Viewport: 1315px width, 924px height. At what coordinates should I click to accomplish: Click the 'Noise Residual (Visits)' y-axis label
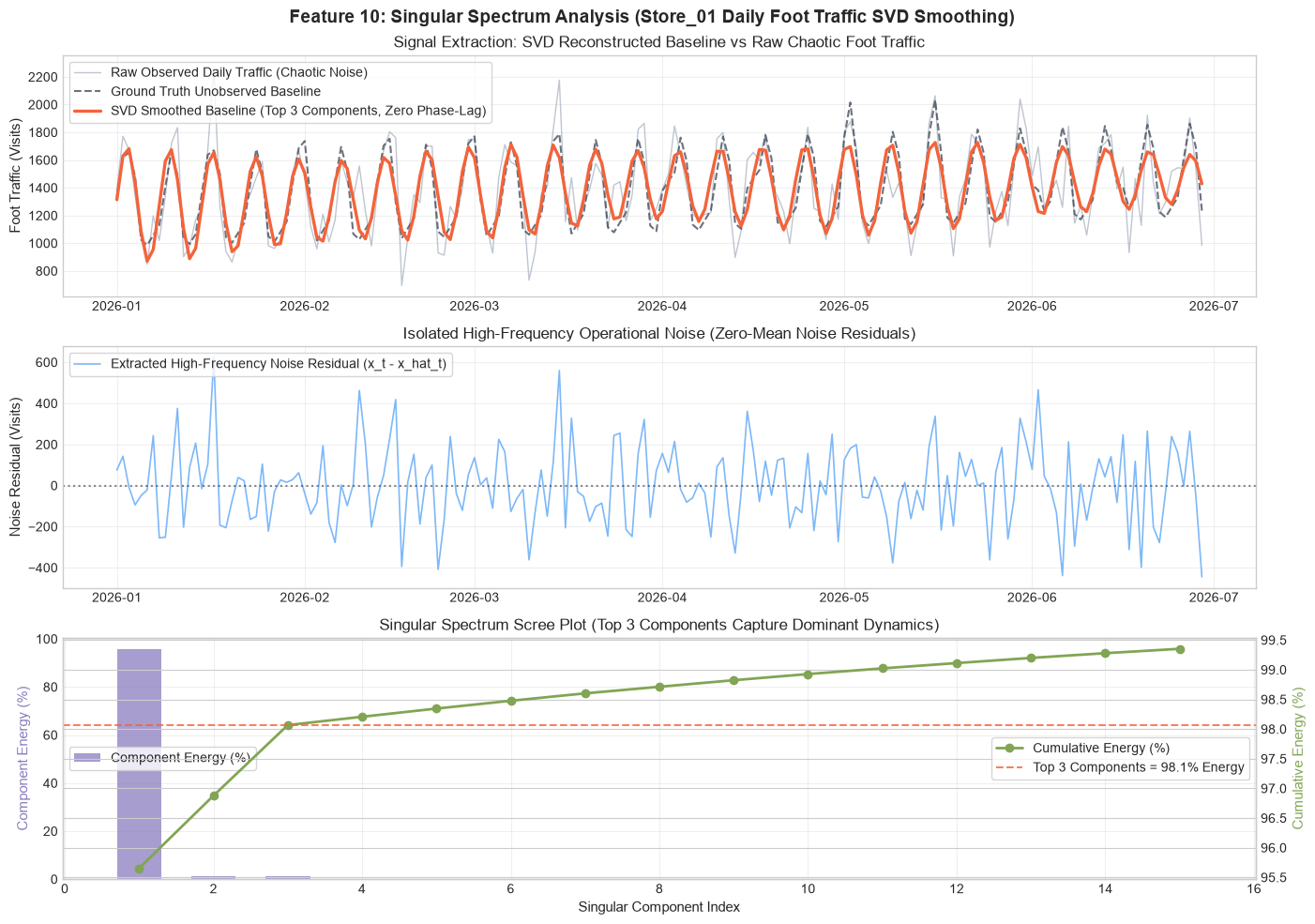[16, 466]
